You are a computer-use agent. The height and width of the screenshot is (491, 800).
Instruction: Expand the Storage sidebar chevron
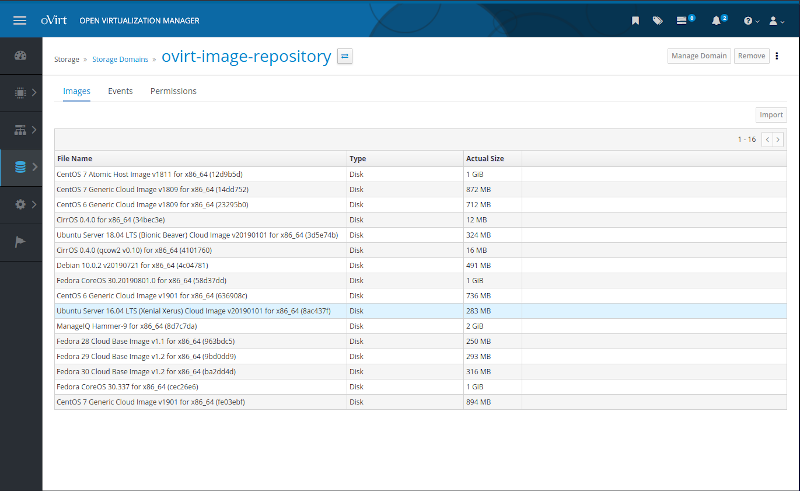[35, 167]
